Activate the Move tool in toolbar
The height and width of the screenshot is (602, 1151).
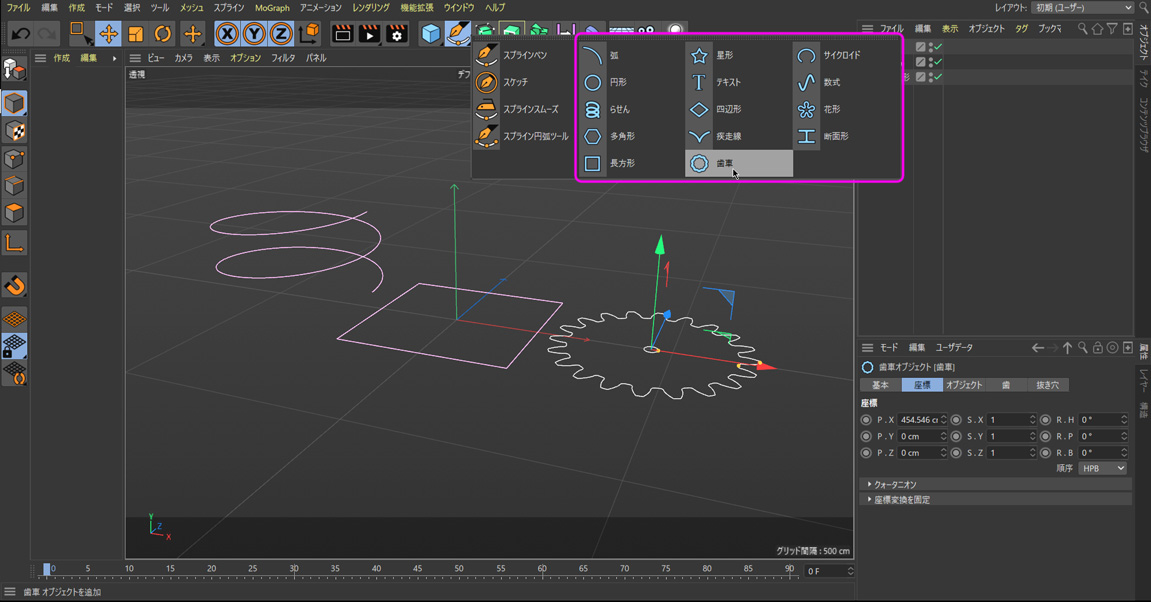click(108, 34)
